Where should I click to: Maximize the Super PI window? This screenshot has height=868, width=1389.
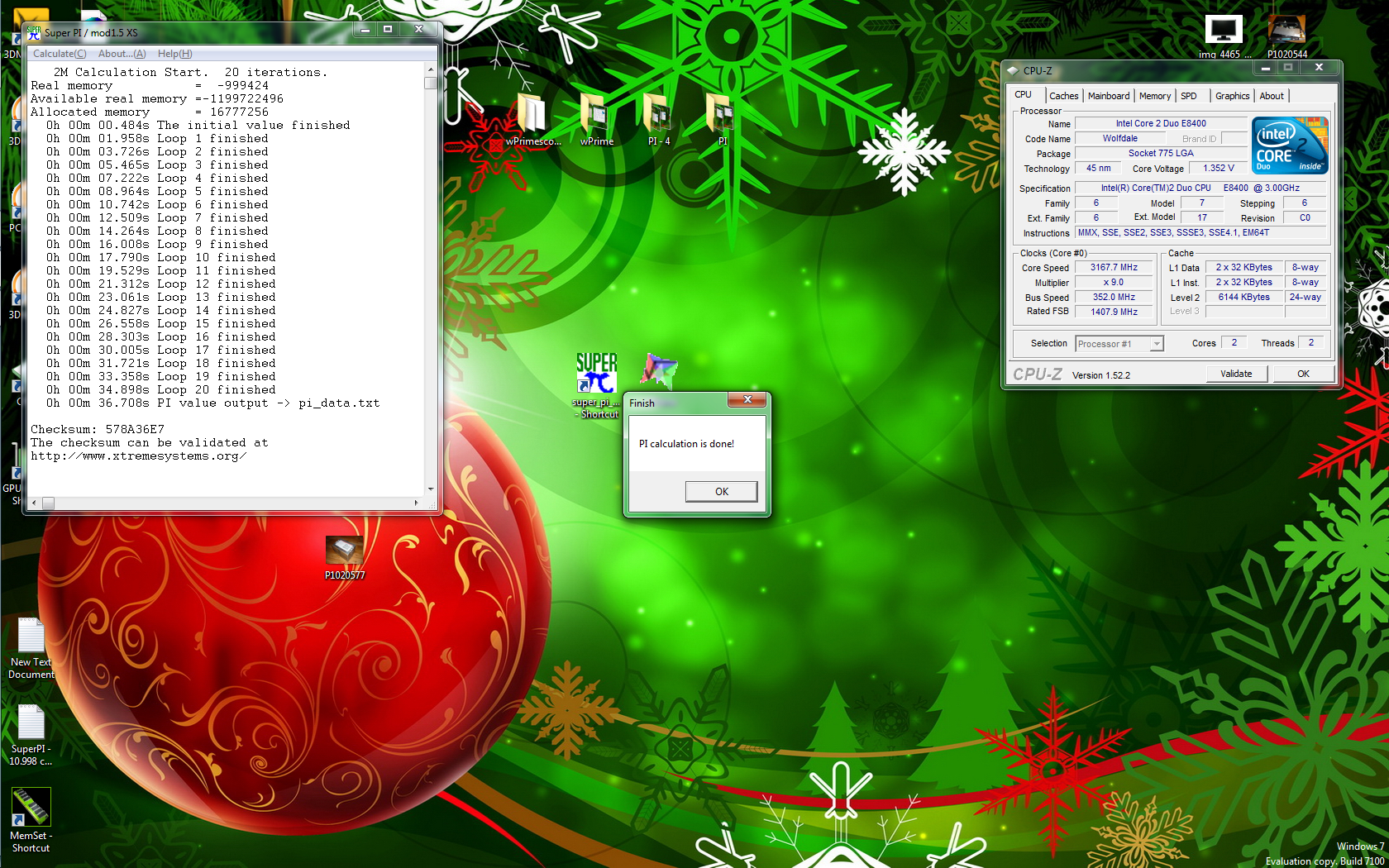[388, 29]
